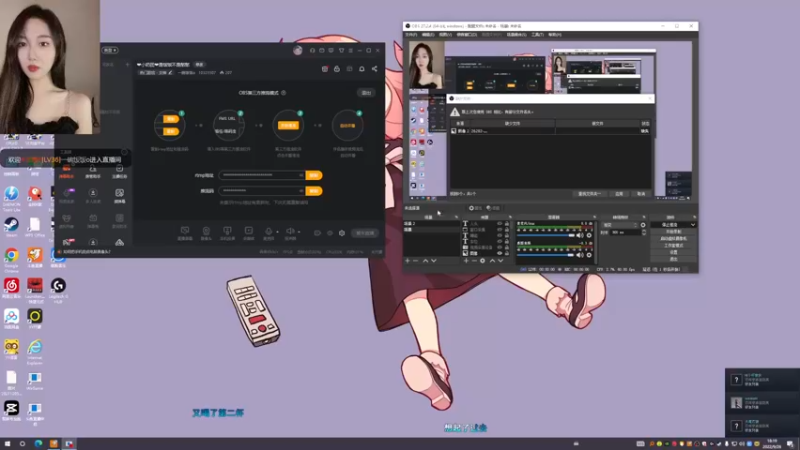Image resolution: width=800 pixels, height=450 pixels.
Task: Click help icon beside OBS third-party mode title
Action: pos(284,93)
